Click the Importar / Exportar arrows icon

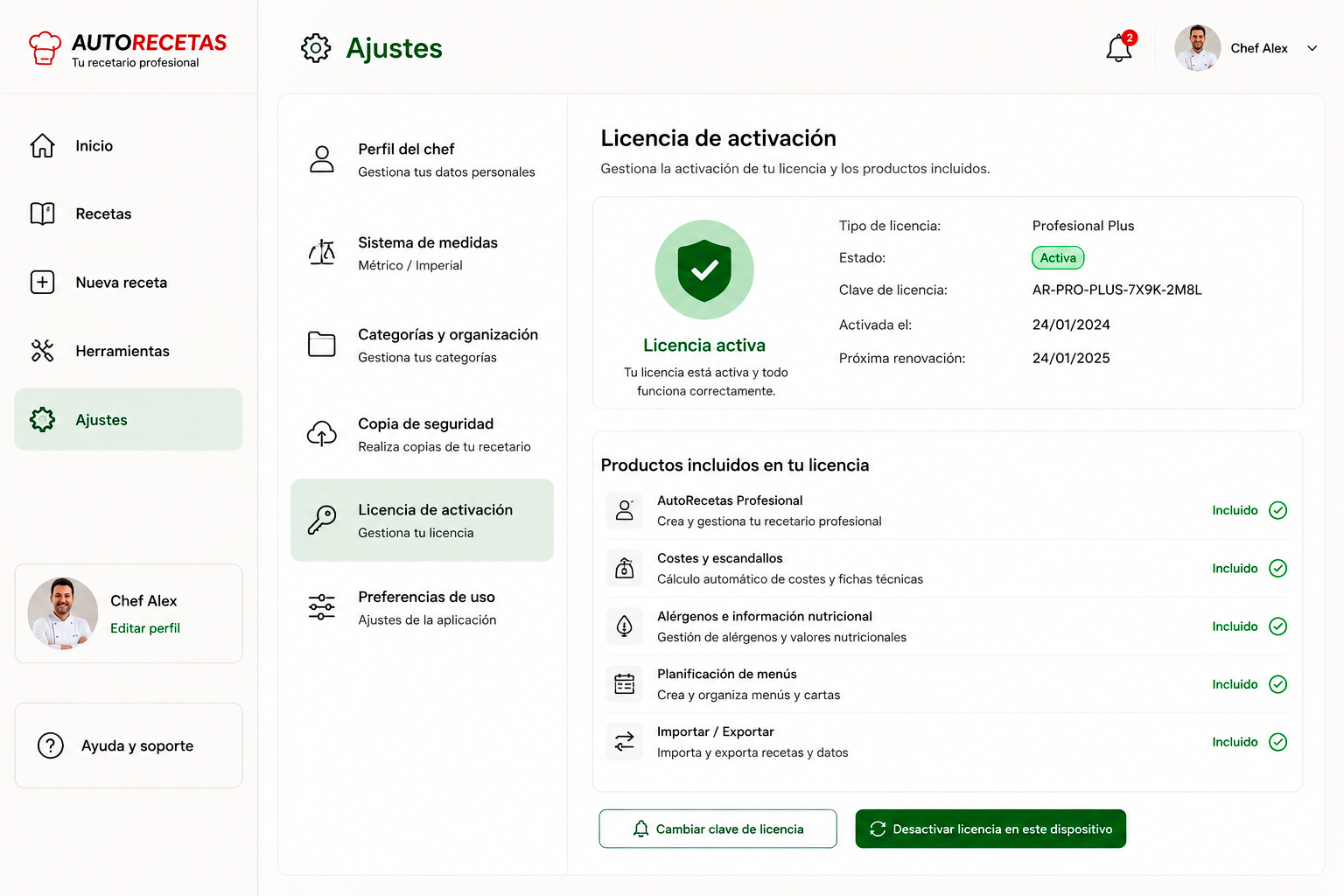tap(625, 742)
